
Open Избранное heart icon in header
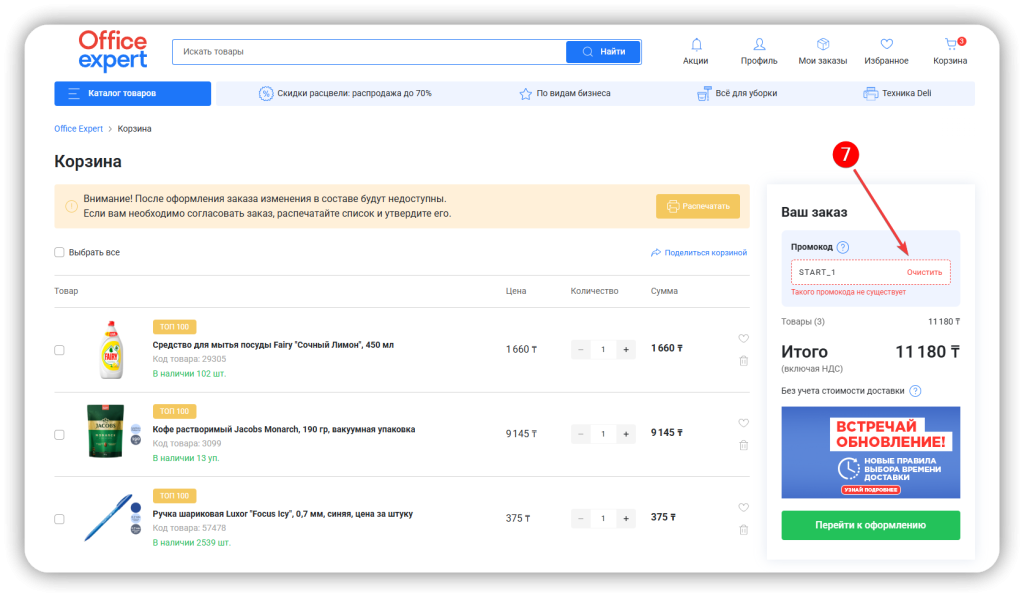point(886,45)
